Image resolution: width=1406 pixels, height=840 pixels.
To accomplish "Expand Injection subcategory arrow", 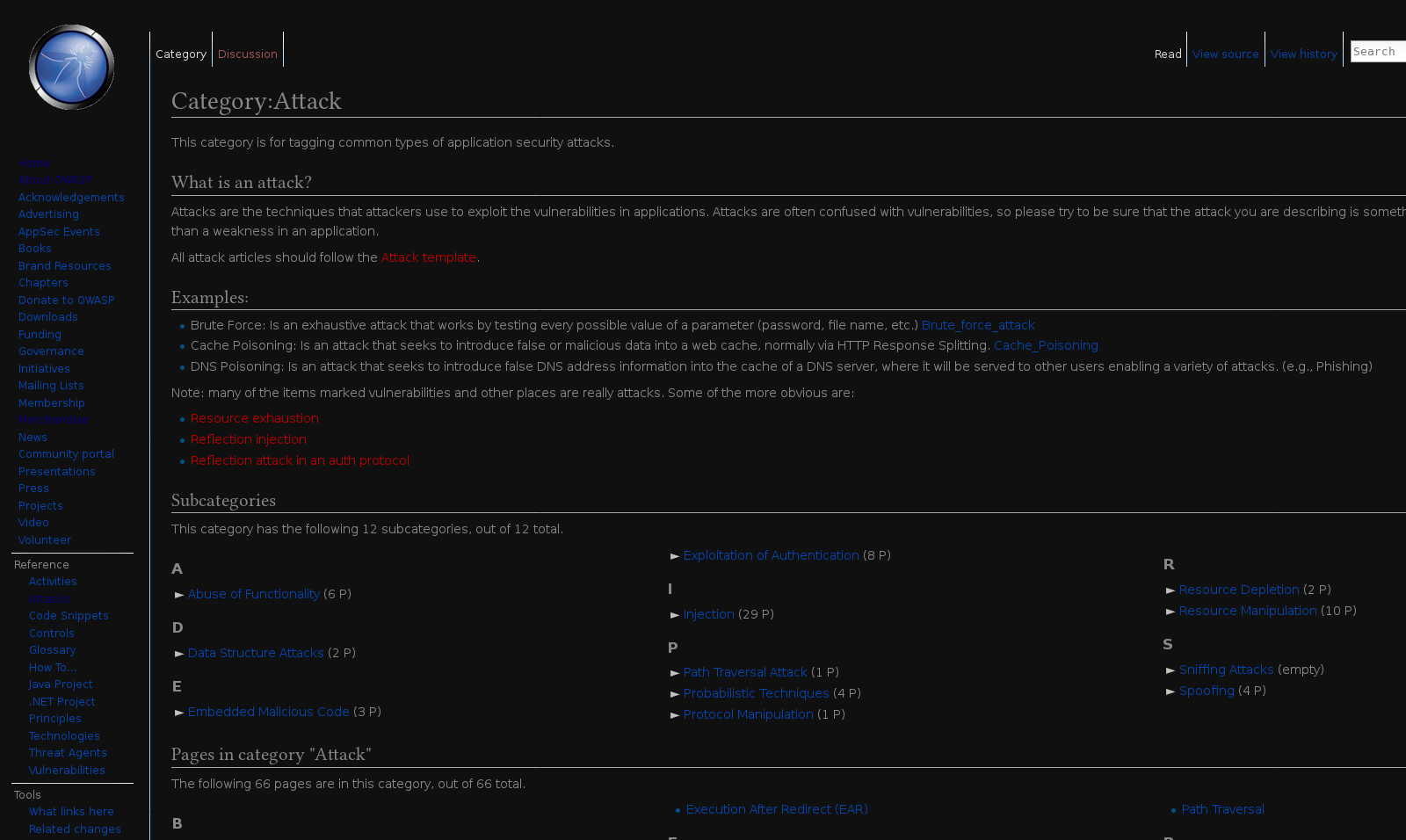I will pos(675,615).
